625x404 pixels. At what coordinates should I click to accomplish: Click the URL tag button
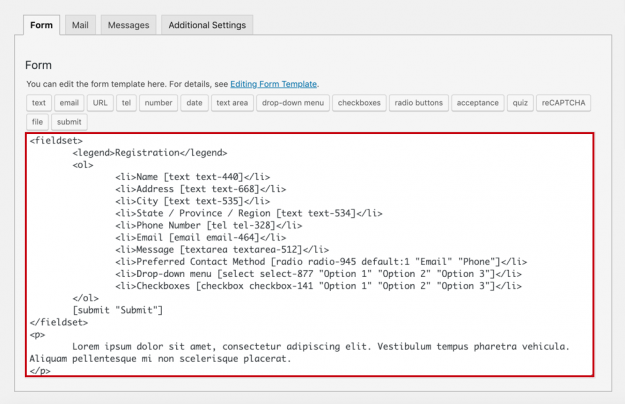pos(100,102)
